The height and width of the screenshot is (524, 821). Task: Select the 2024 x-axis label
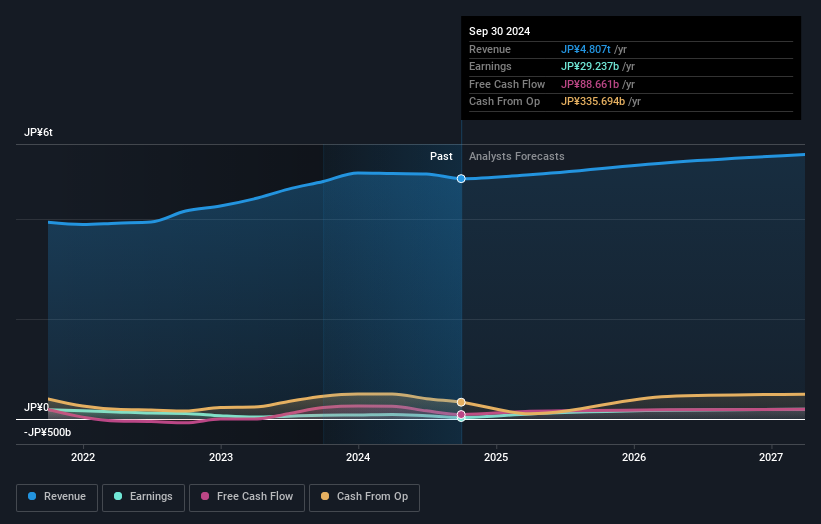tap(358, 457)
